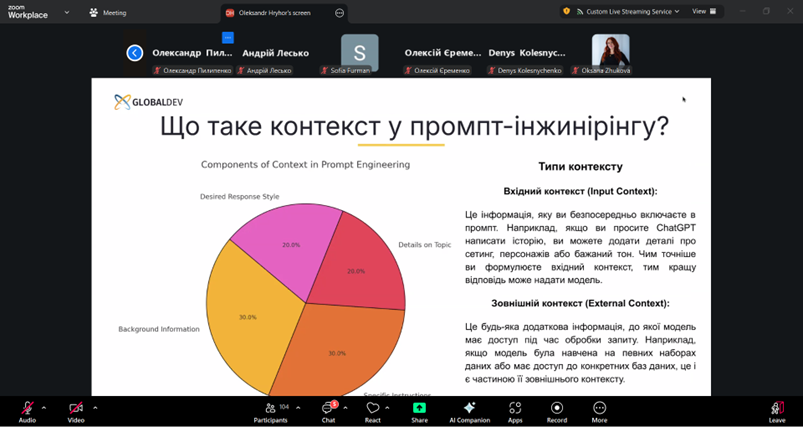Open the View layout menu
This screenshot has height=427, width=803.
tap(703, 11)
